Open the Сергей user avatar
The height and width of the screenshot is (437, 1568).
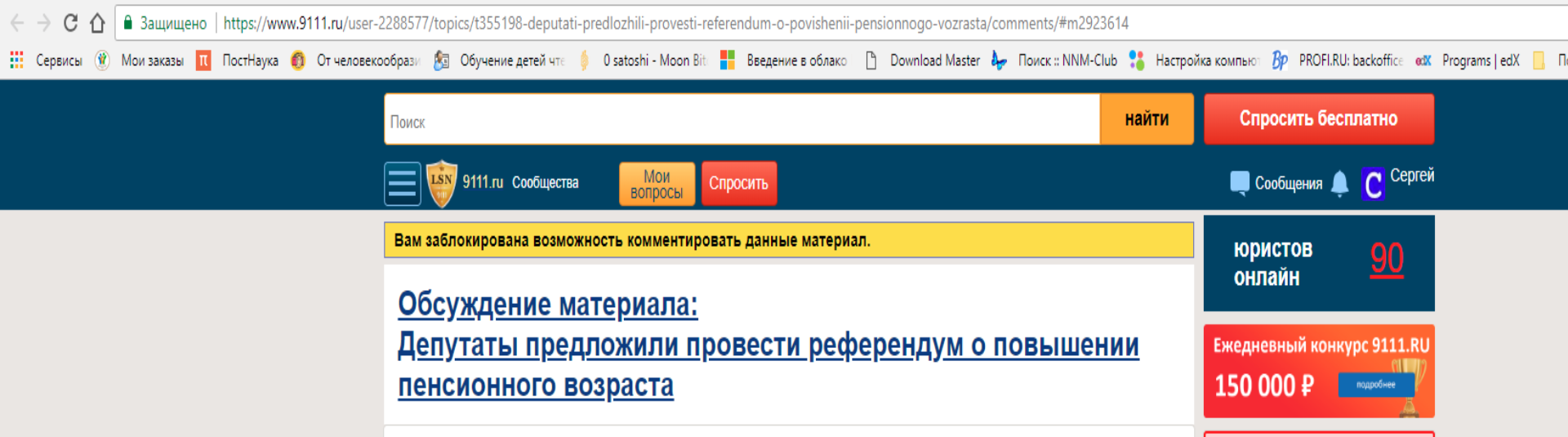click(1373, 184)
